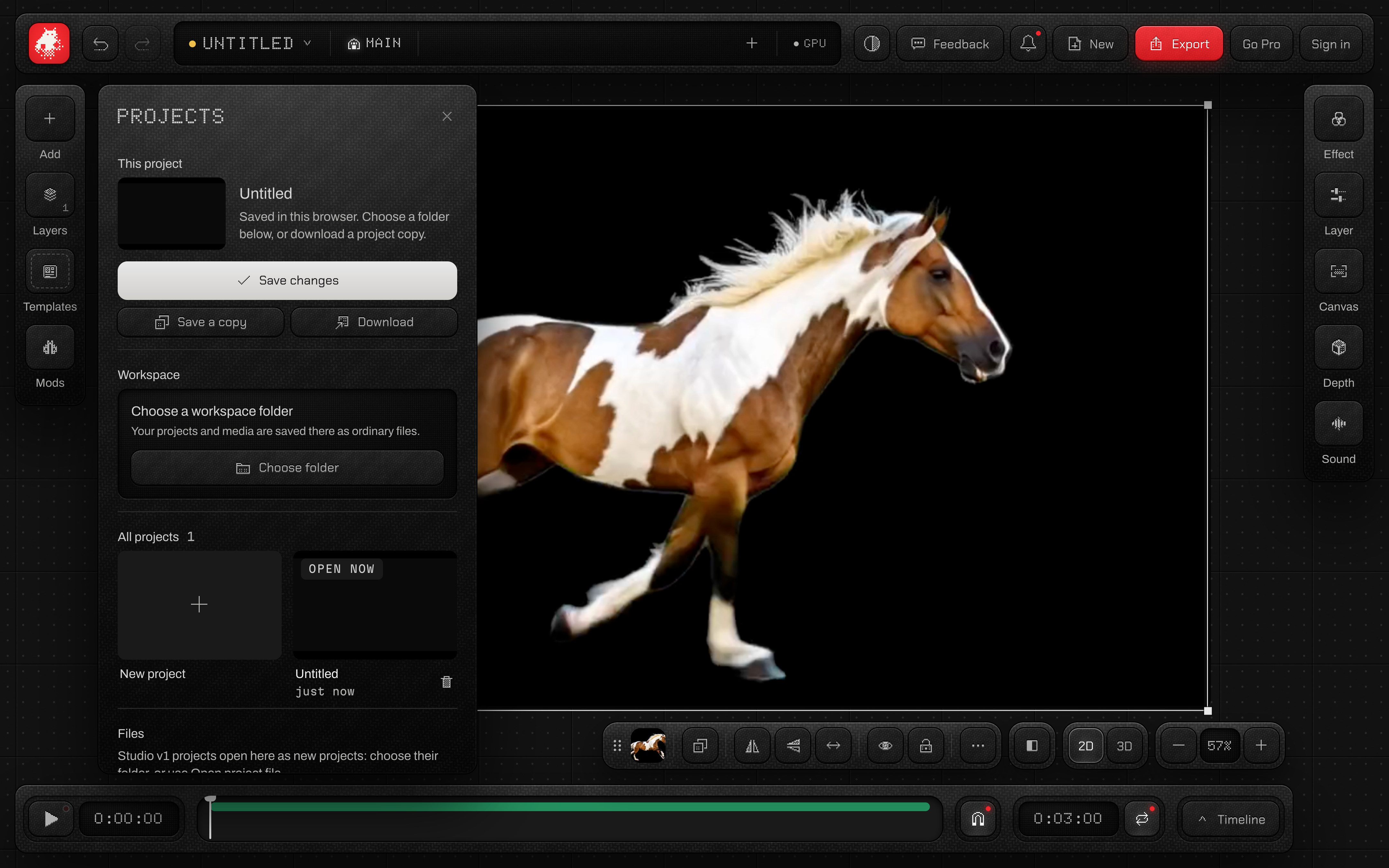The image size is (1389, 868).
Task: Toggle loop playback
Action: (1142, 818)
